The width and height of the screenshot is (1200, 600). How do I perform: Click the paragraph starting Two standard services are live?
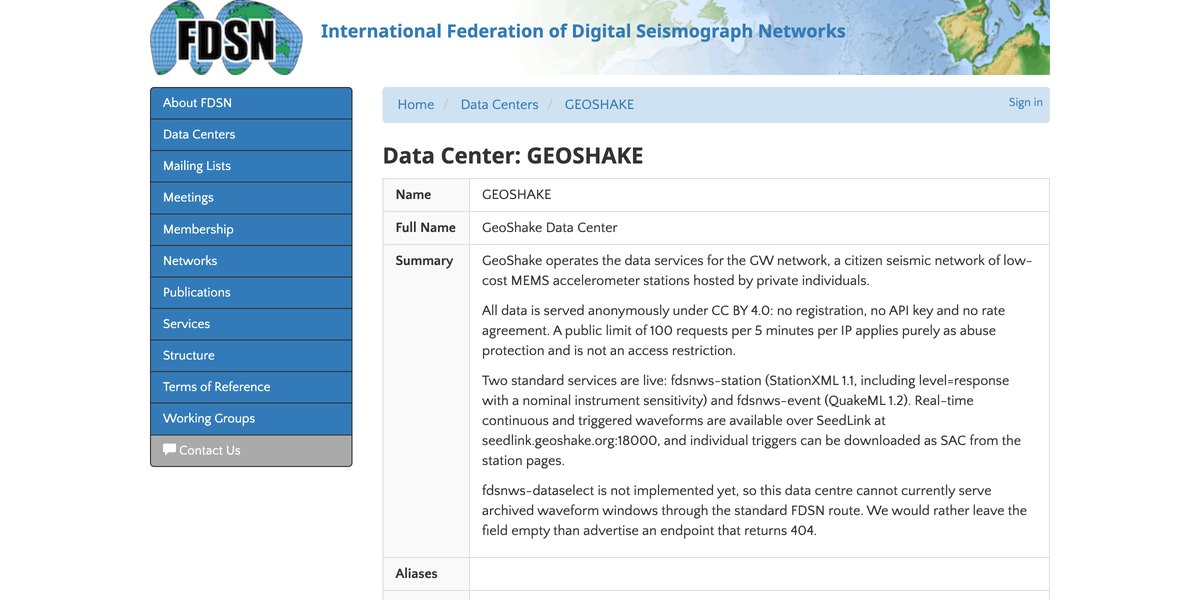coord(752,420)
